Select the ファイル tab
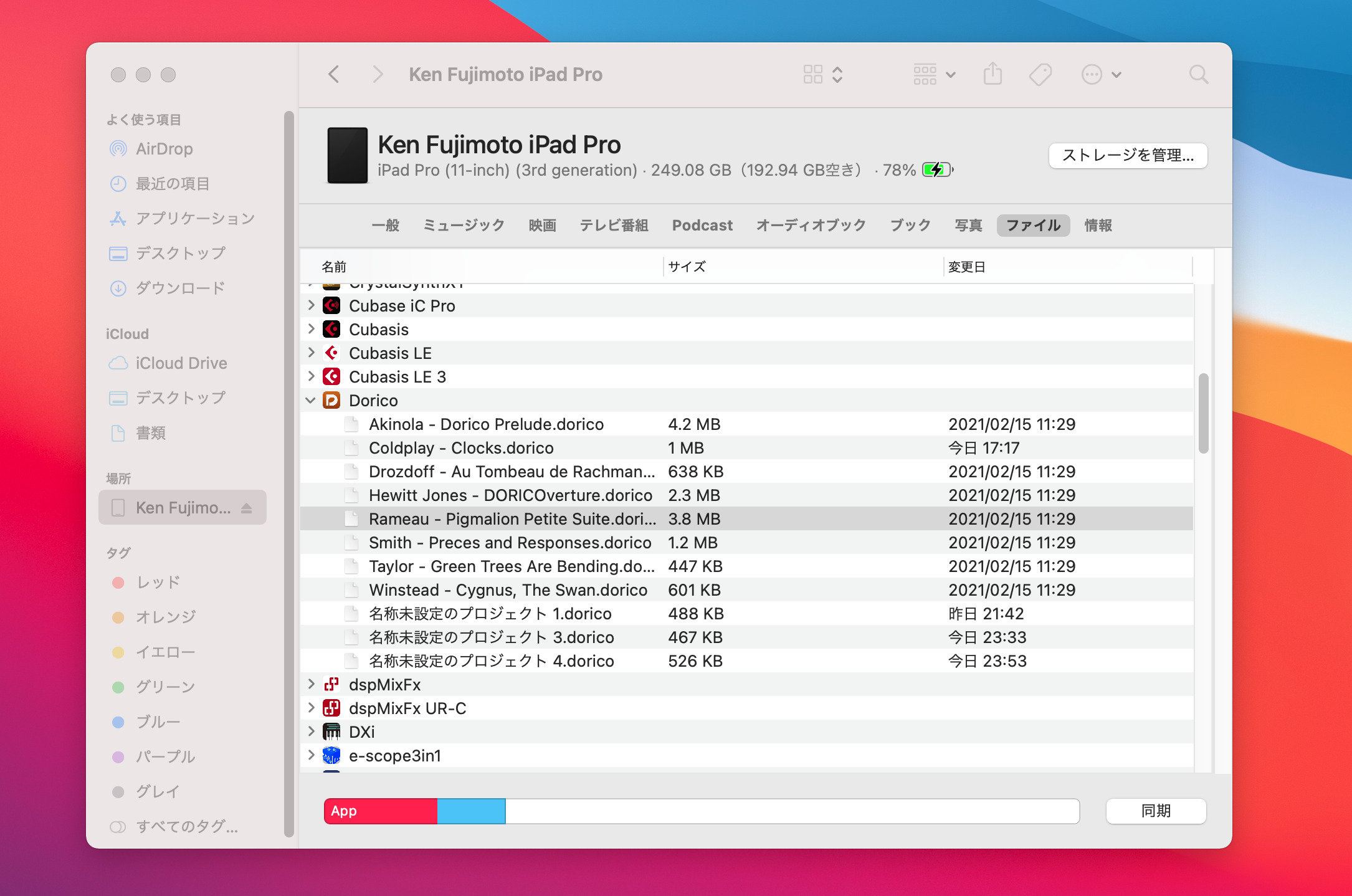Image resolution: width=1352 pixels, height=896 pixels. pyautogui.click(x=1033, y=225)
